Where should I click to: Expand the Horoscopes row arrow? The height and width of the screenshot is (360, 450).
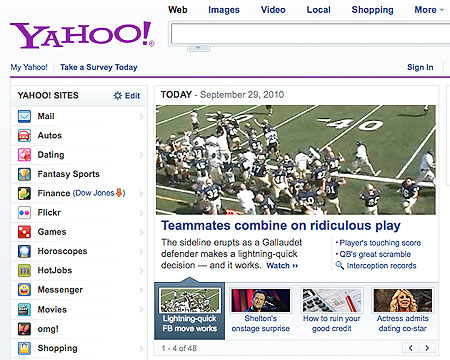pyautogui.click(x=141, y=252)
